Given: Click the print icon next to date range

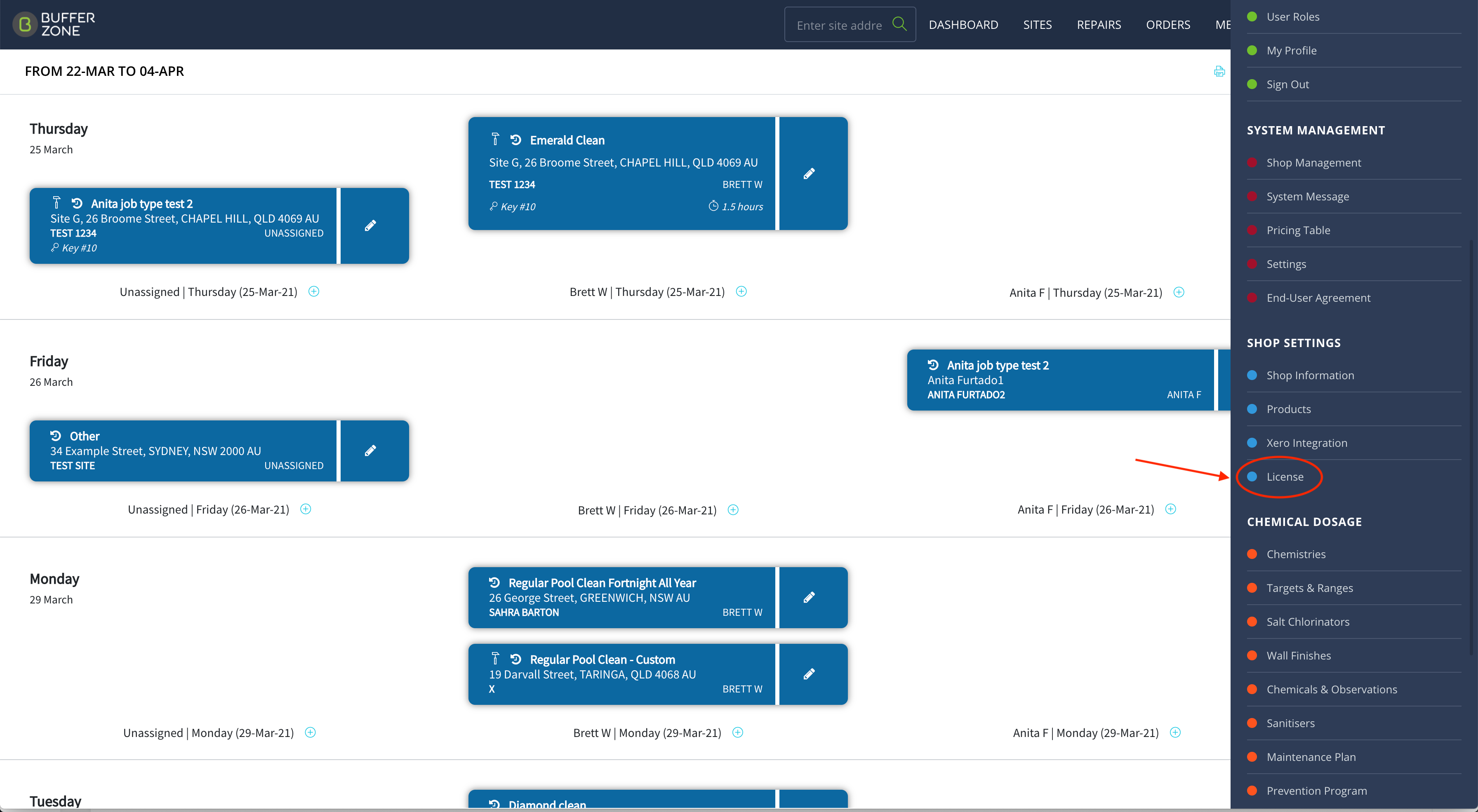Looking at the screenshot, I should click(x=1219, y=72).
